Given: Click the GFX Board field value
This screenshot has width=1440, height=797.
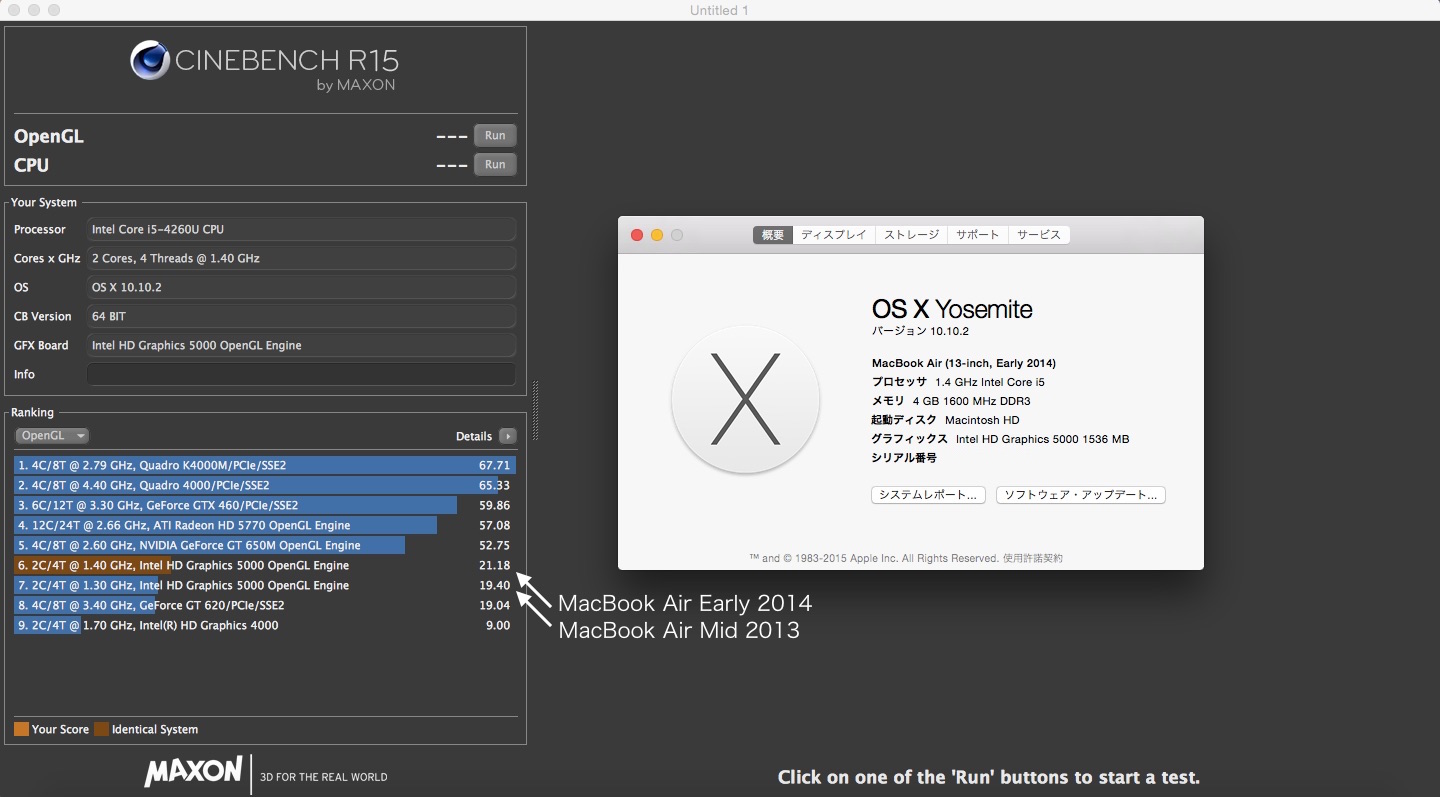Looking at the screenshot, I should click(301, 345).
